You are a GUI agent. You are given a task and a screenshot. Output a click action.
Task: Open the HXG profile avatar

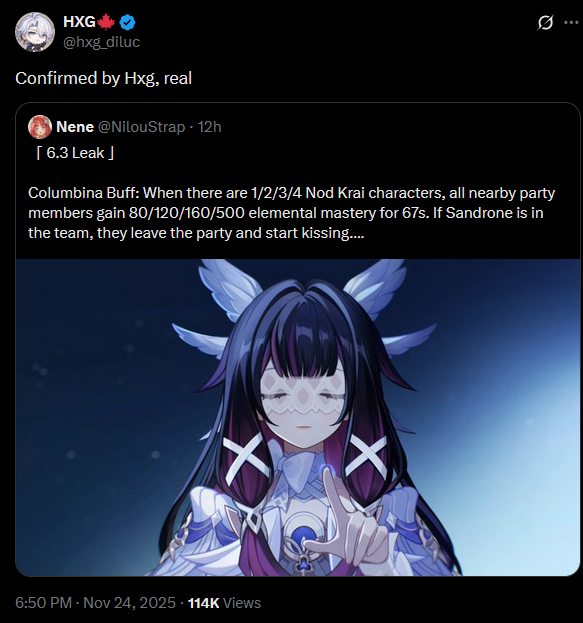tap(35, 32)
